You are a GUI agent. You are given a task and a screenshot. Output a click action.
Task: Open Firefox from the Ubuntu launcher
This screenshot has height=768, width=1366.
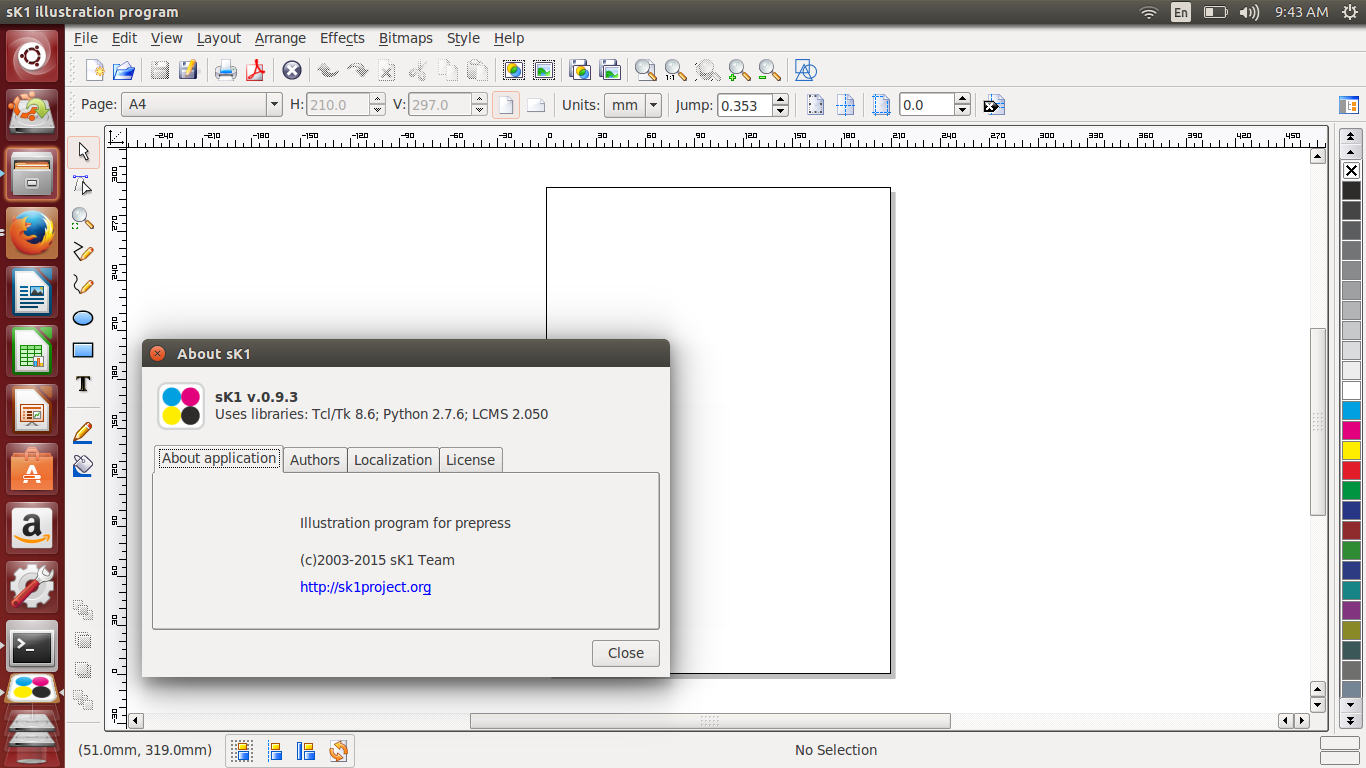32,233
